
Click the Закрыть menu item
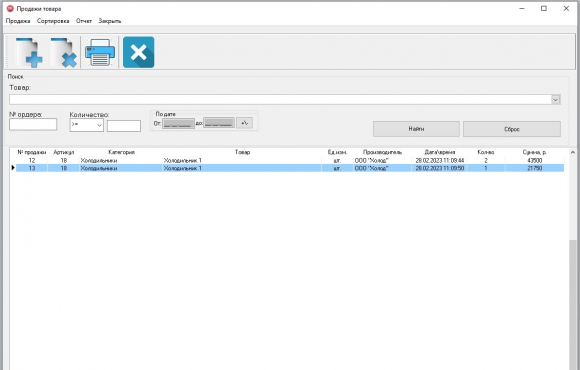pyautogui.click(x=109, y=21)
